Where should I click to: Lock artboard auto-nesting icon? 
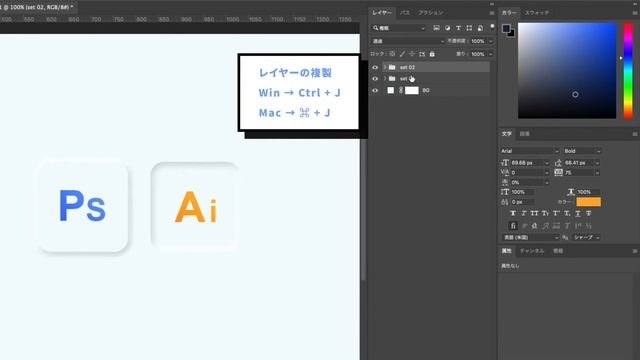[422, 54]
